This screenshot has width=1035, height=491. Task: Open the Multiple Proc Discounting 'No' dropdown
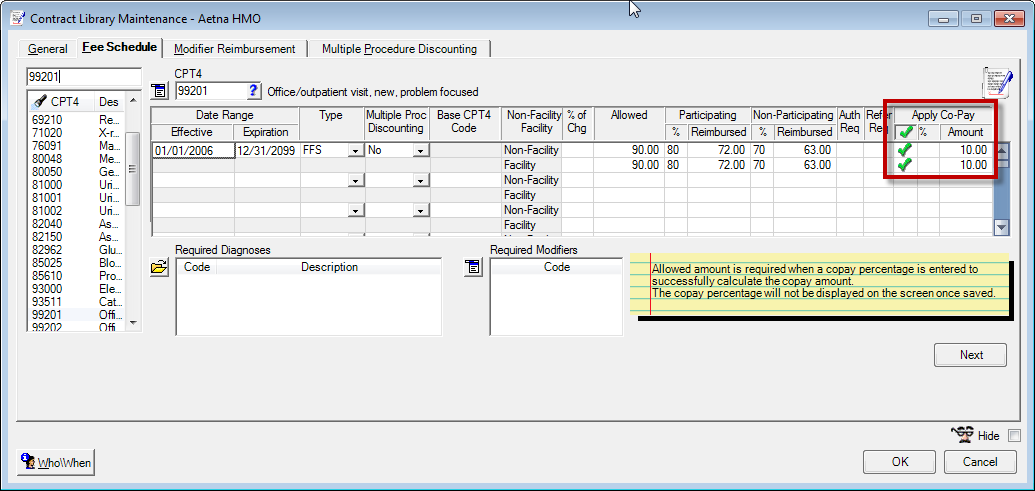420,150
